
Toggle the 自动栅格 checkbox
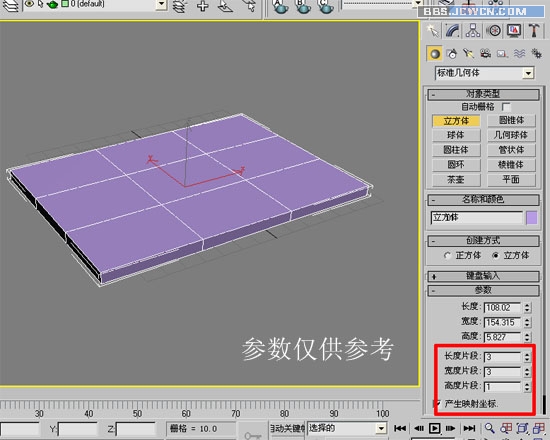click(506, 107)
